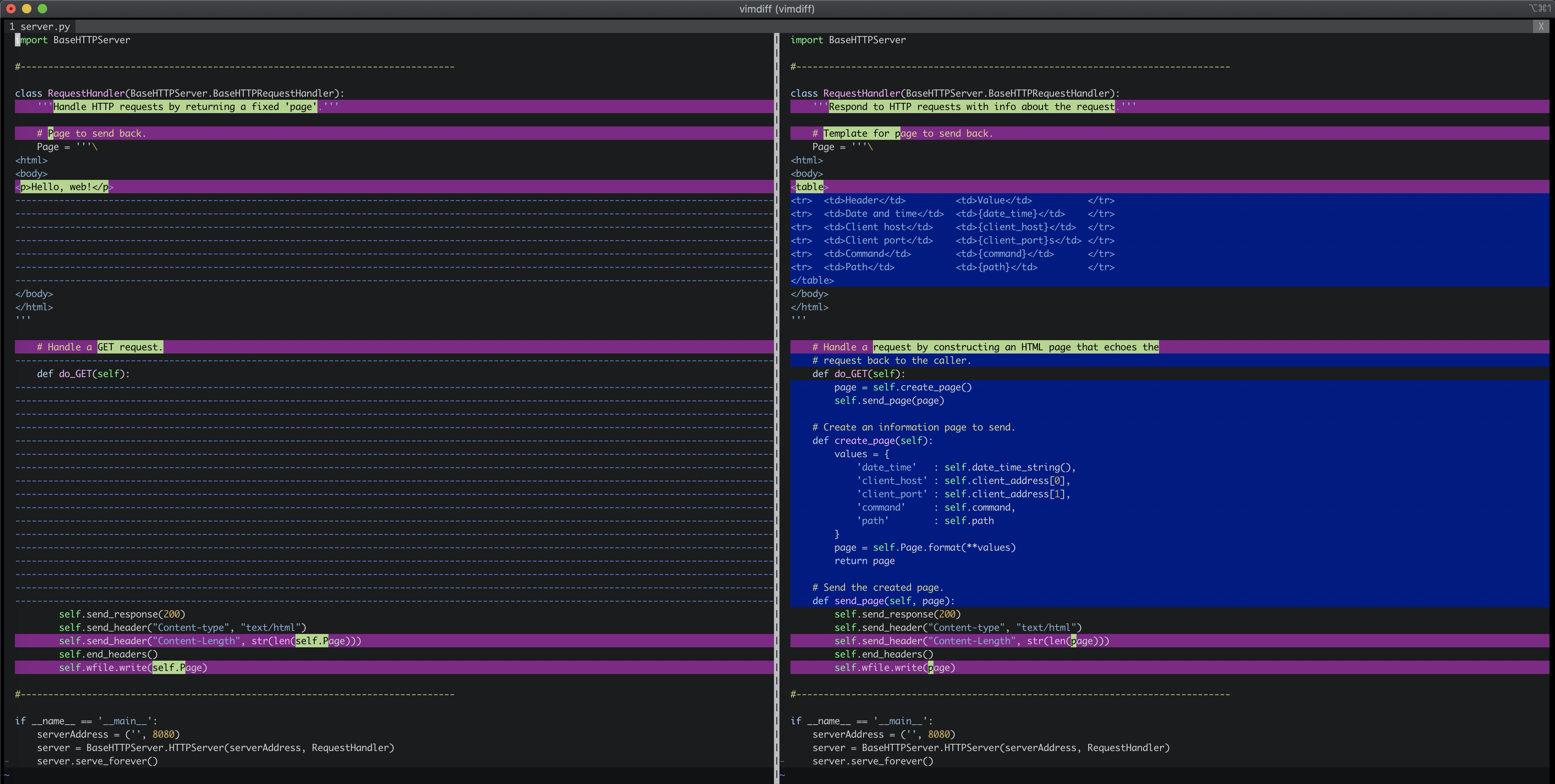Click the 'Respond to HTTP requests' docstring
Screen dimensions: 1555x784
pyautogui.click(x=974, y=107)
